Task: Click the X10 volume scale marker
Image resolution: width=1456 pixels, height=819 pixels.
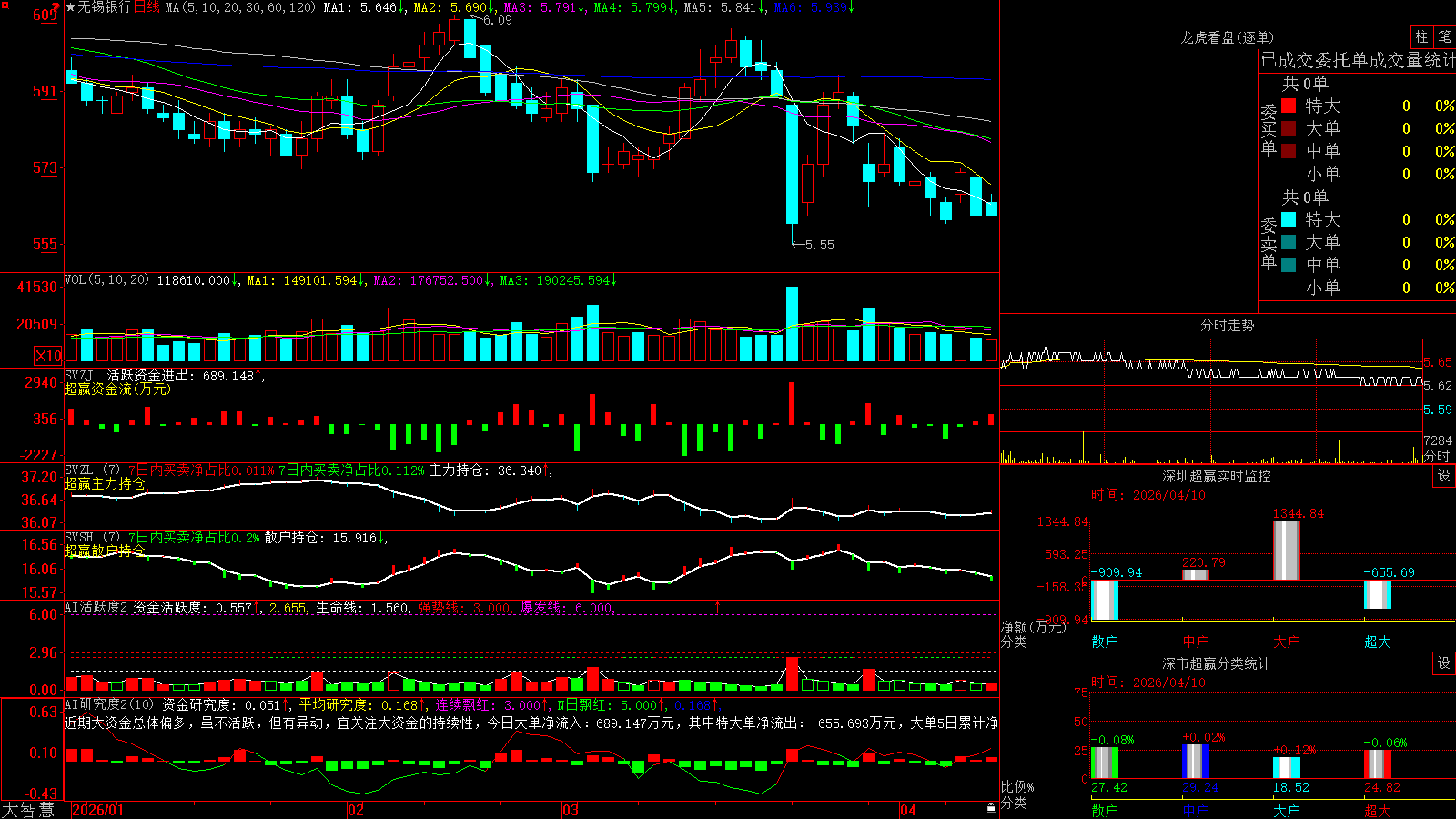Action: [x=48, y=356]
